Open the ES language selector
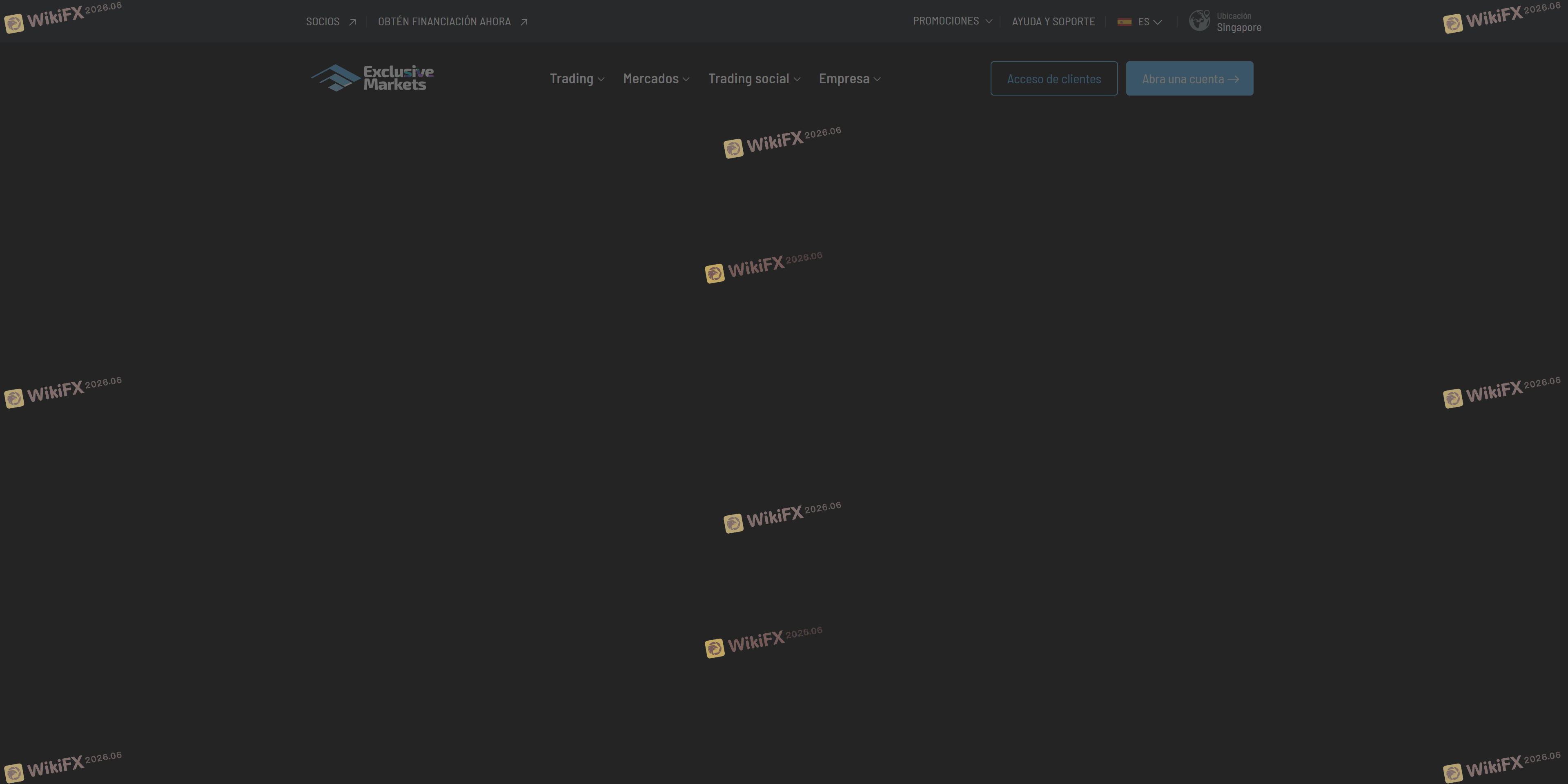This screenshot has width=1568, height=784. pyautogui.click(x=1150, y=22)
